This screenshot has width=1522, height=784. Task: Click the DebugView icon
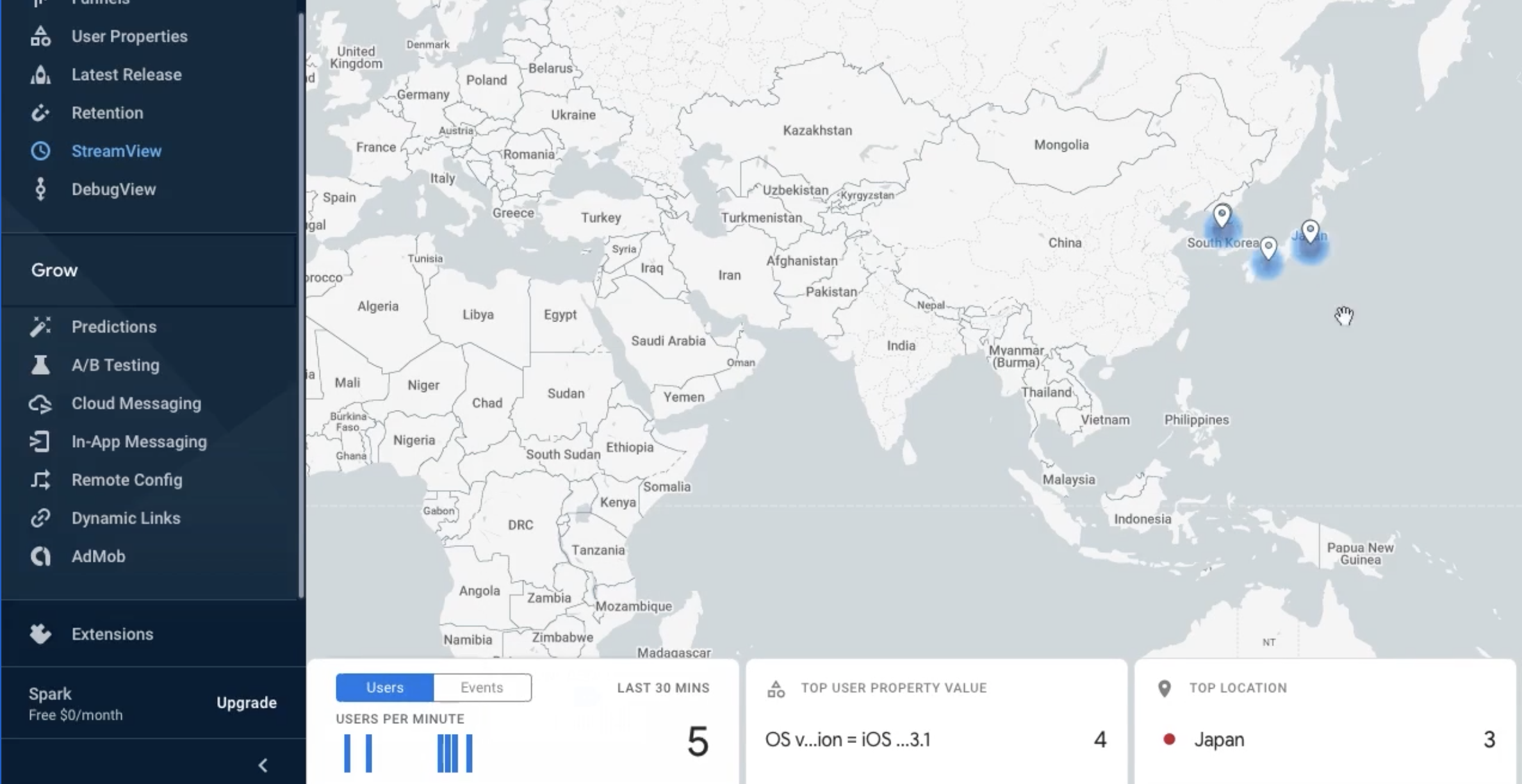[40, 190]
